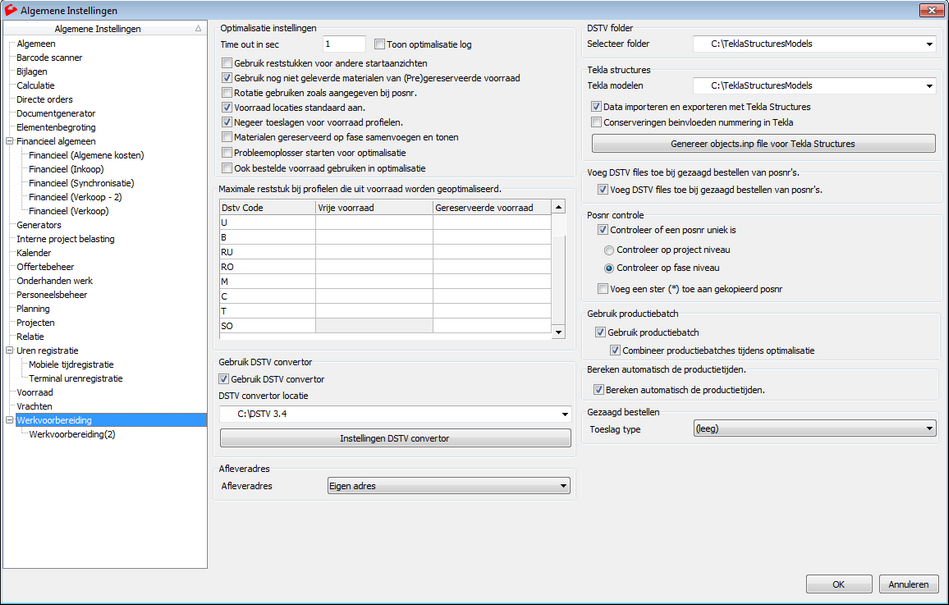The image size is (949, 605).
Task: Close the Algemene Instellingen window
Action: point(931,10)
